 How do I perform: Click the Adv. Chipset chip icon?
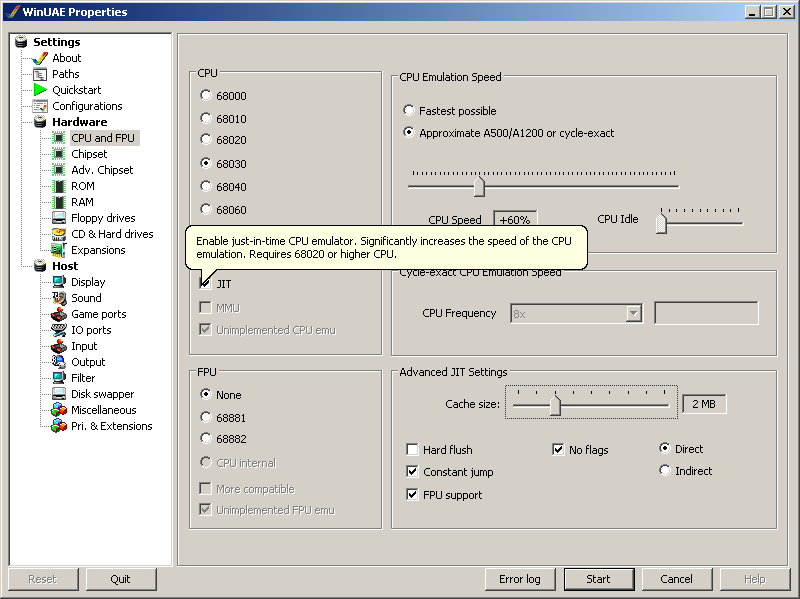(59, 170)
